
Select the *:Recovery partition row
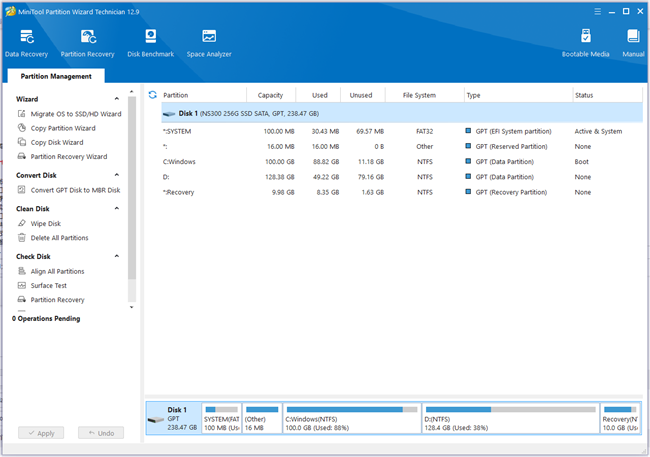402,192
